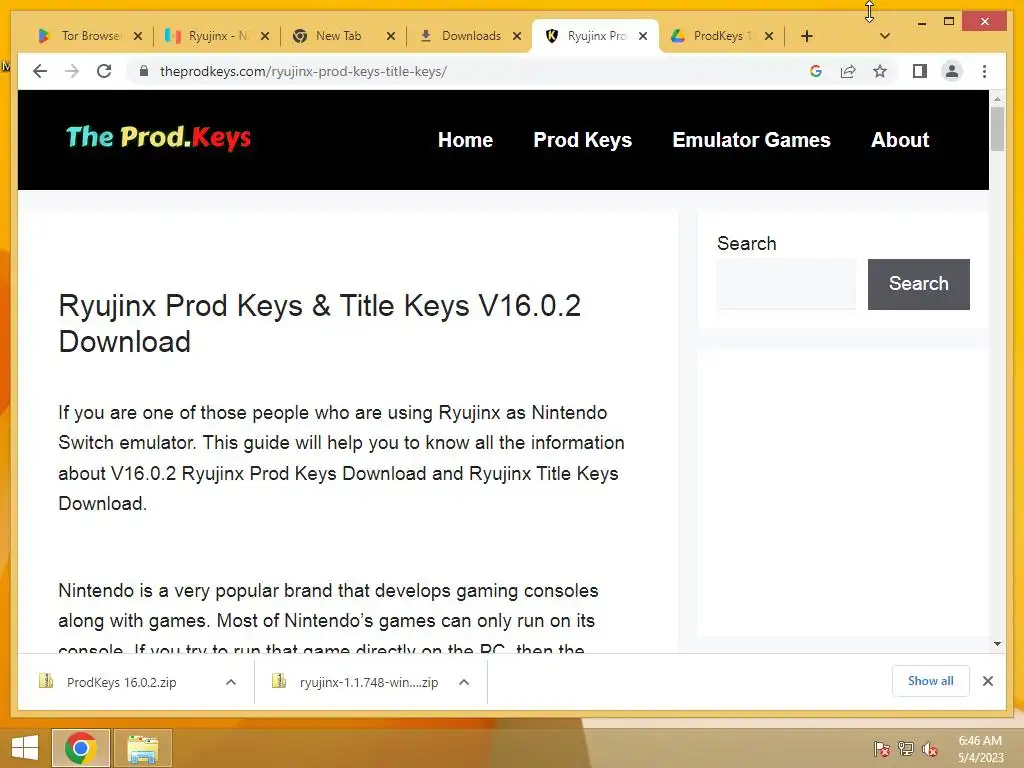The height and width of the screenshot is (768, 1024).
Task: Click the sidebar search input field
Action: [x=786, y=284]
